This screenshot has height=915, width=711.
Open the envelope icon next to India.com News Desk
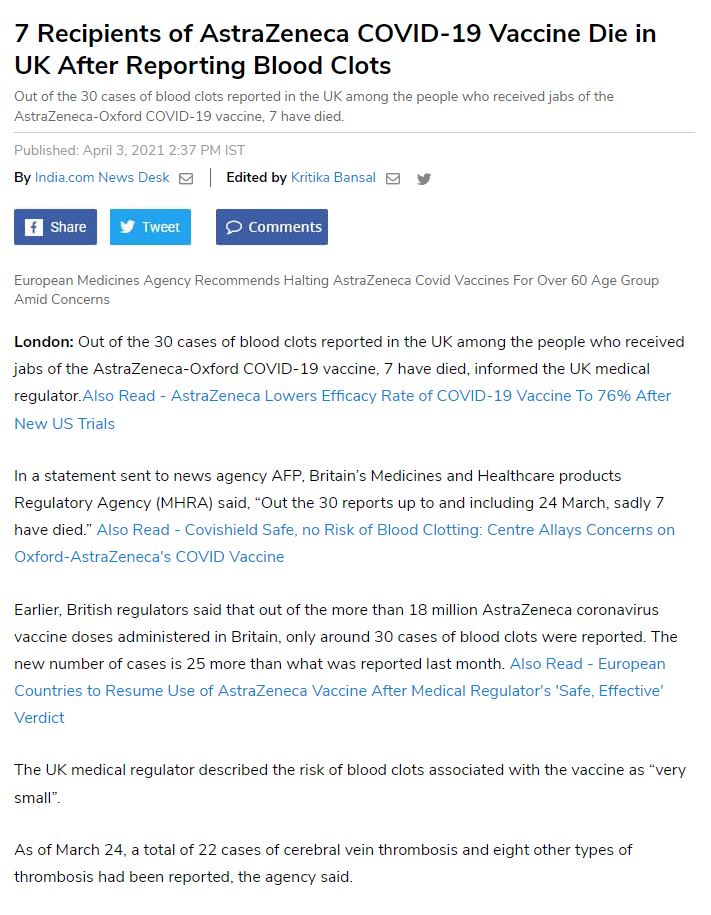tap(186, 177)
